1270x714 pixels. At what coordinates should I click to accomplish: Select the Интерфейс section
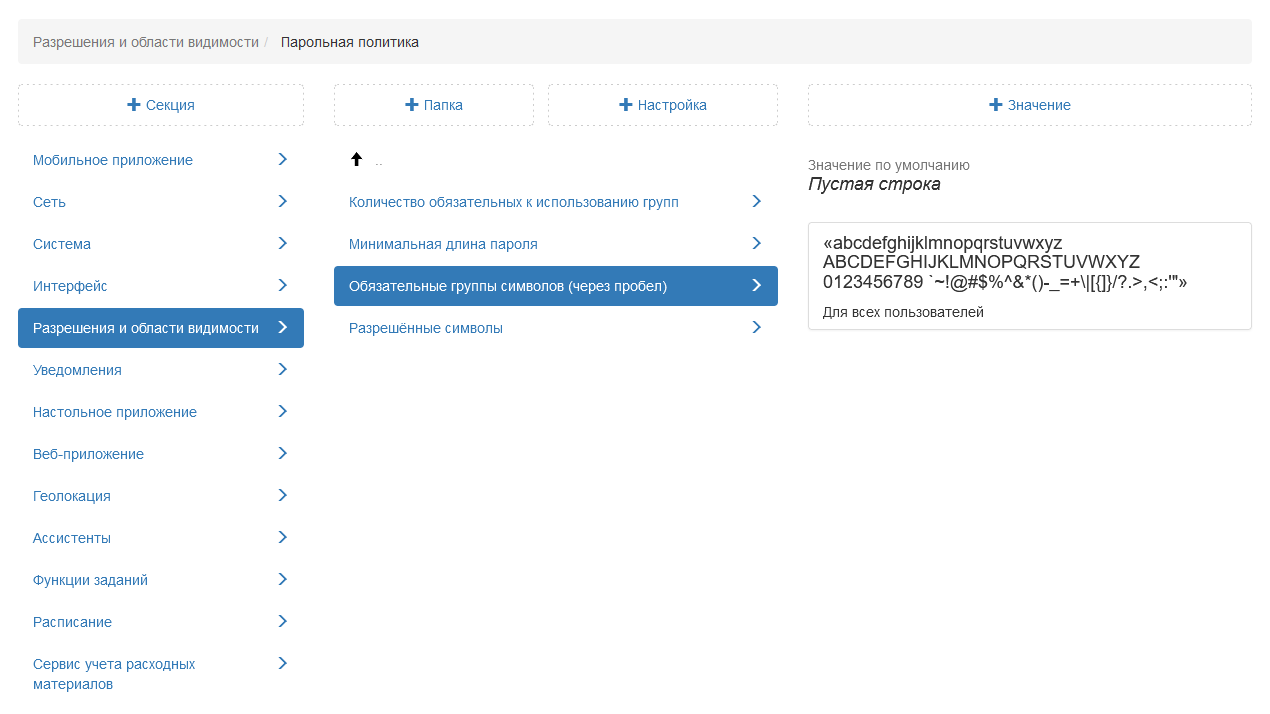70,286
